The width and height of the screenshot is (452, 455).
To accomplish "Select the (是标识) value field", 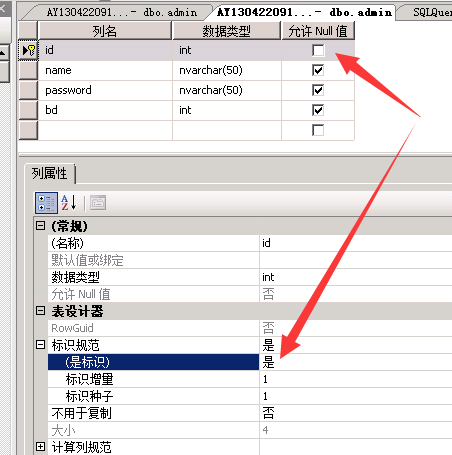I will coord(356,362).
